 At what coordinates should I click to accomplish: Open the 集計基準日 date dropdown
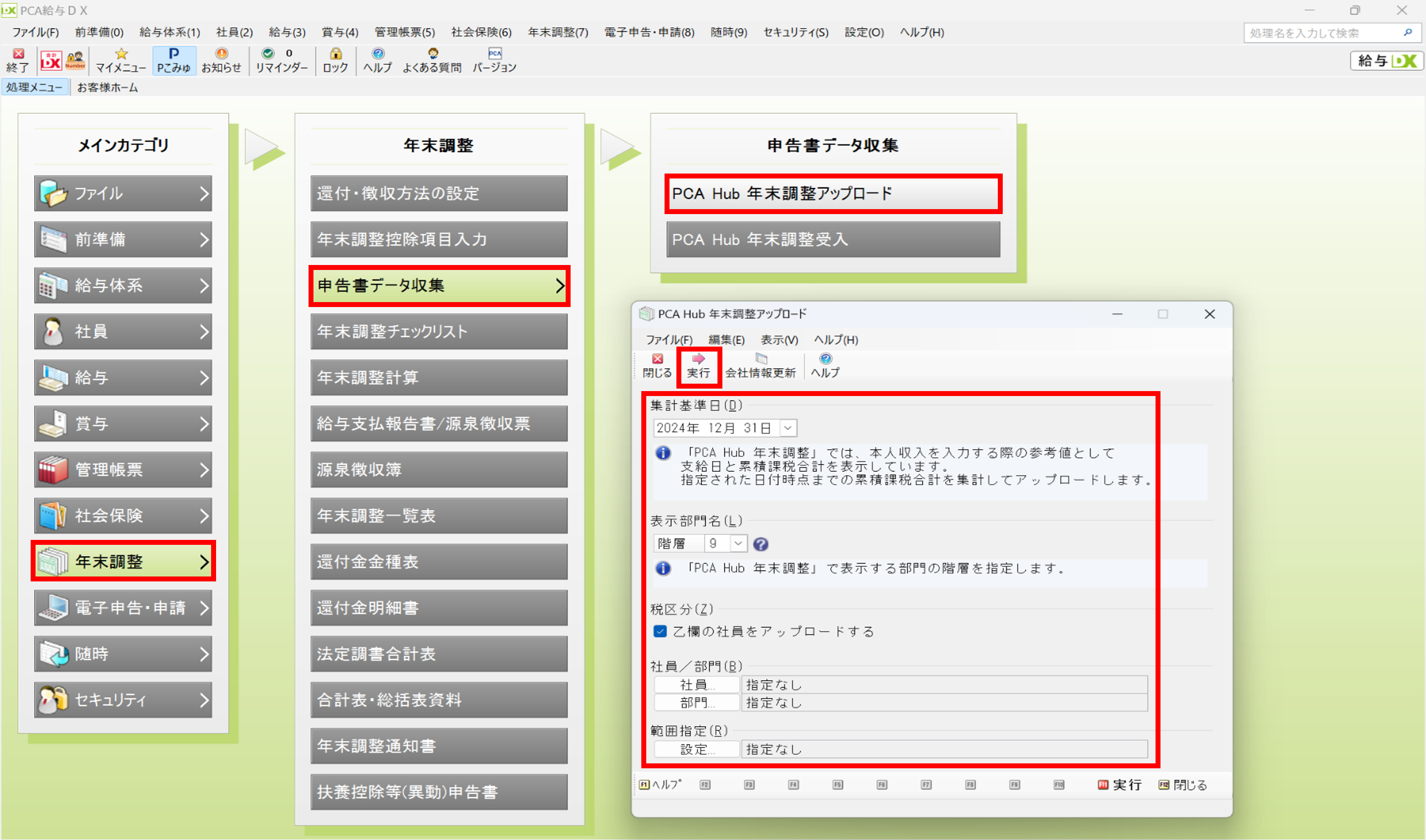[788, 428]
